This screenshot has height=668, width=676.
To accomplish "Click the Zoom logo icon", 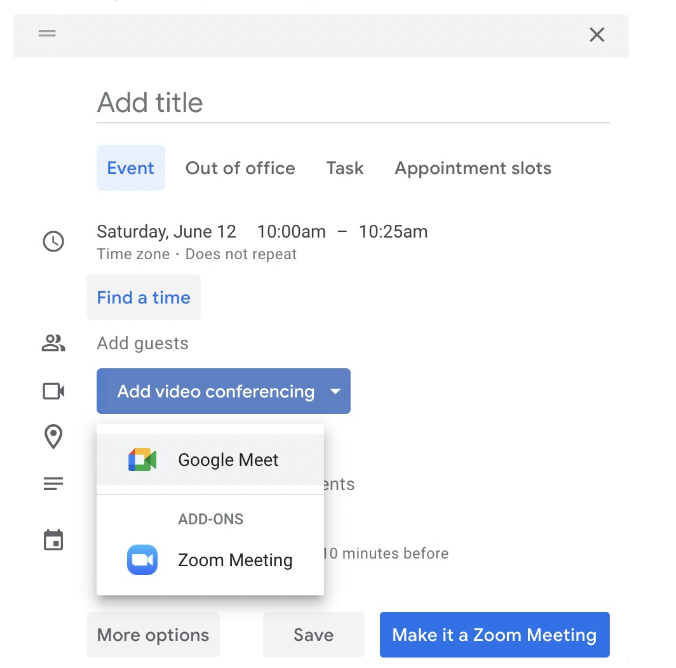I will (142, 560).
